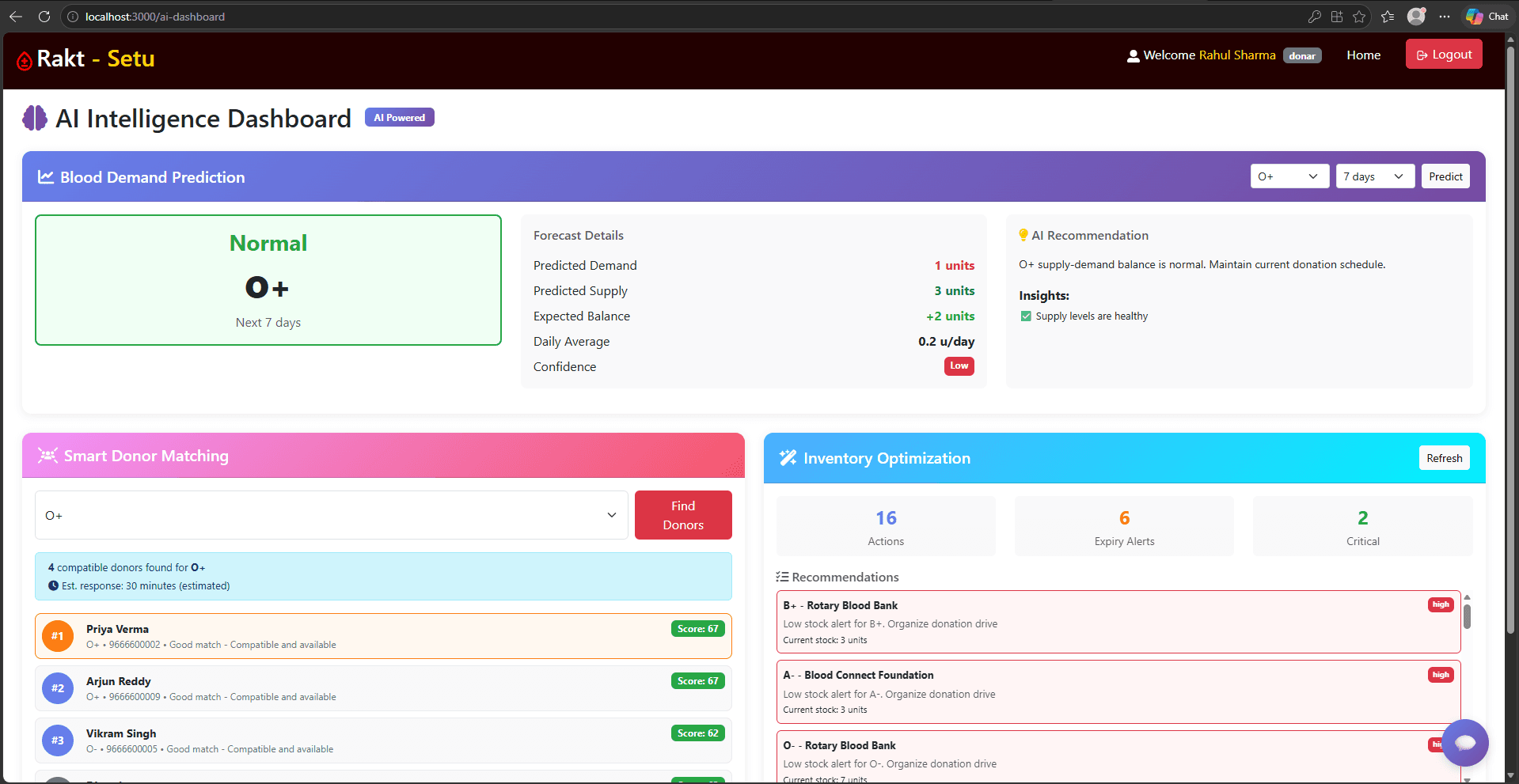Click the recommendations list scrollbar thumb
Screen dimensions: 1519x784
pyautogui.click(x=1467, y=616)
